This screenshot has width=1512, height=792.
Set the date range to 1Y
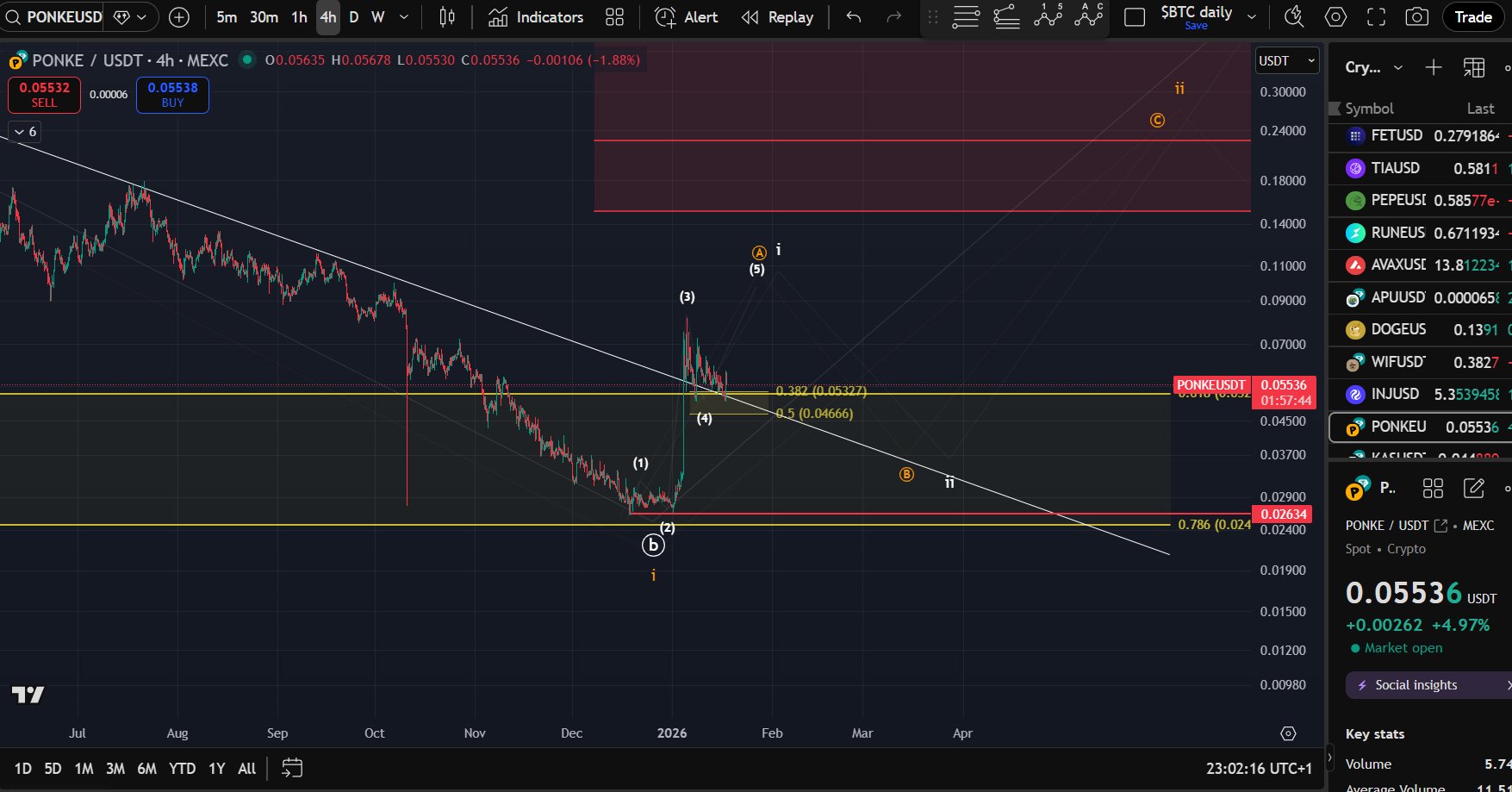[x=217, y=769]
